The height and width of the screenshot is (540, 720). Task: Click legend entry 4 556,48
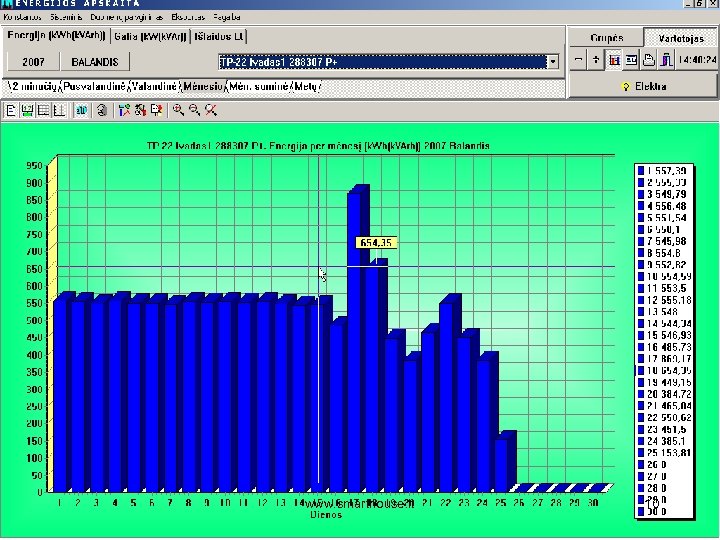coord(662,206)
